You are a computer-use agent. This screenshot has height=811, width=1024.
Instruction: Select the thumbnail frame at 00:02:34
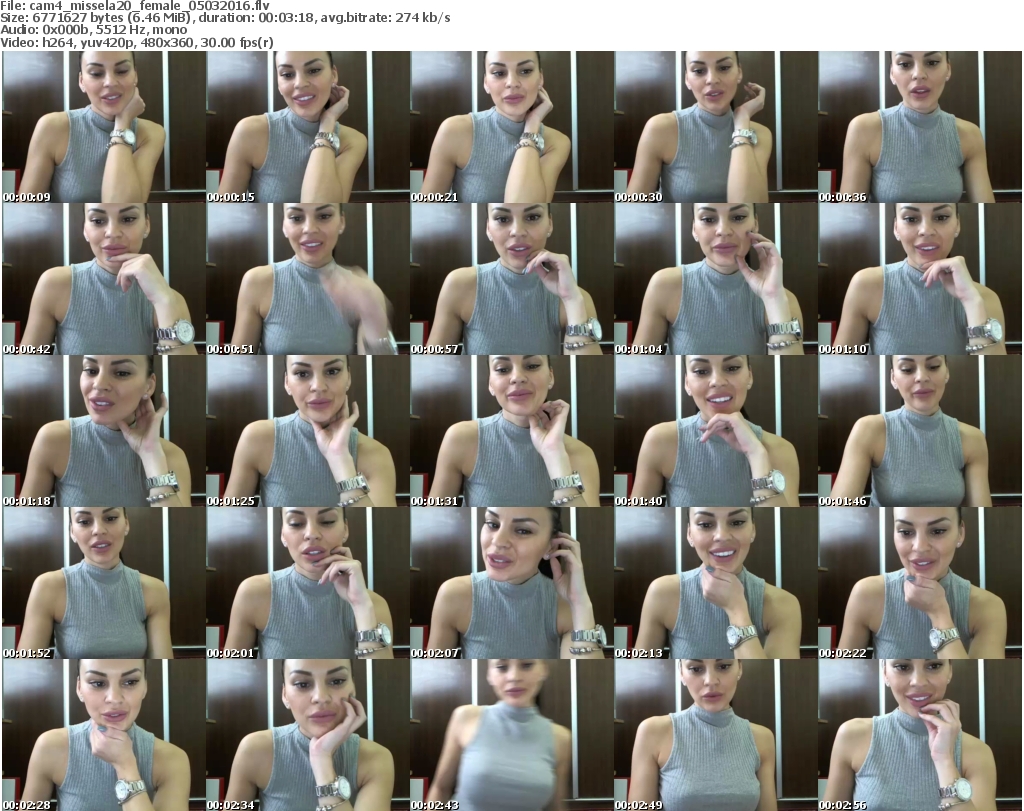tap(308, 735)
